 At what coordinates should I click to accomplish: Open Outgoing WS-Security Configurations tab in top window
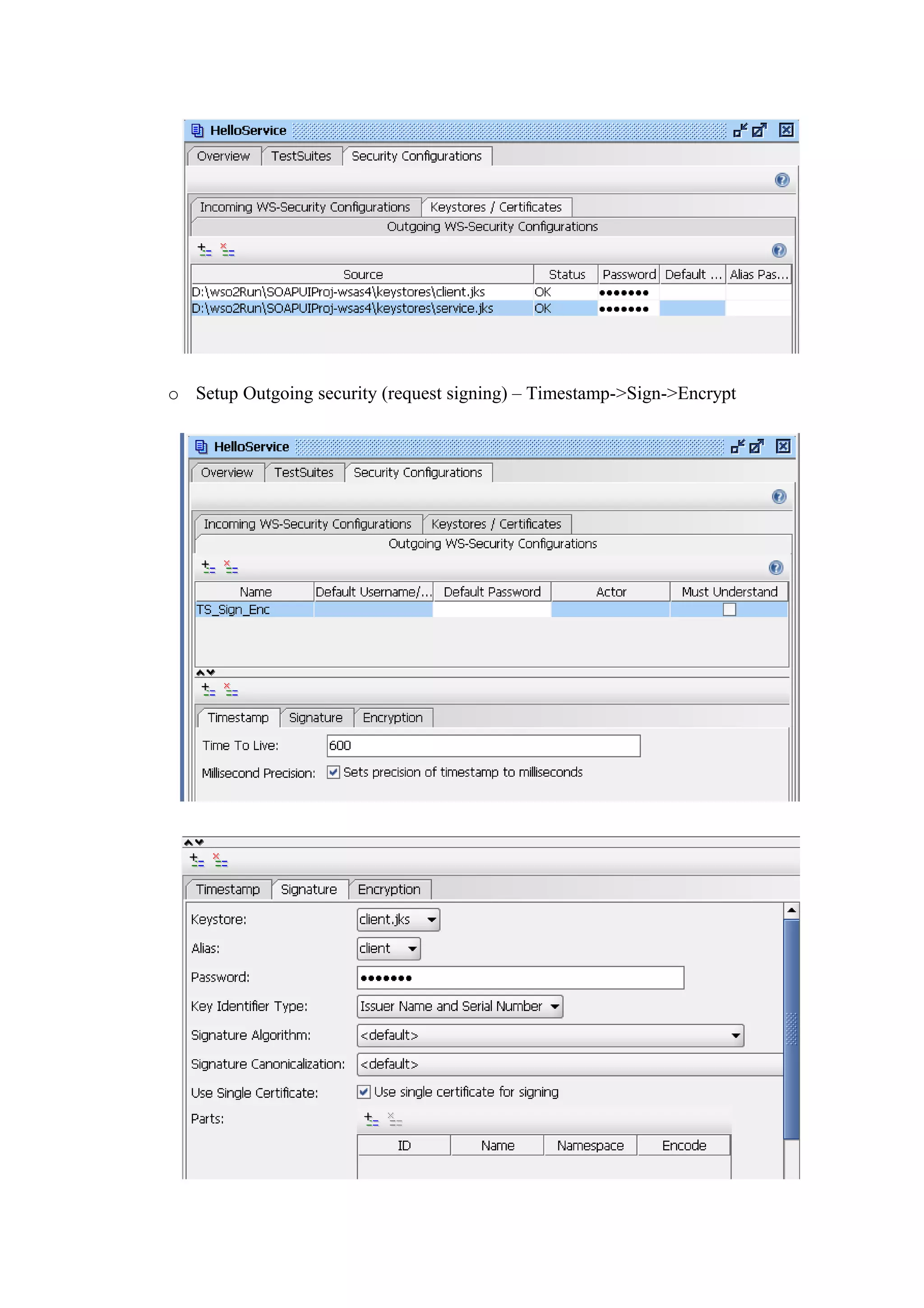(x=493, y=227)
